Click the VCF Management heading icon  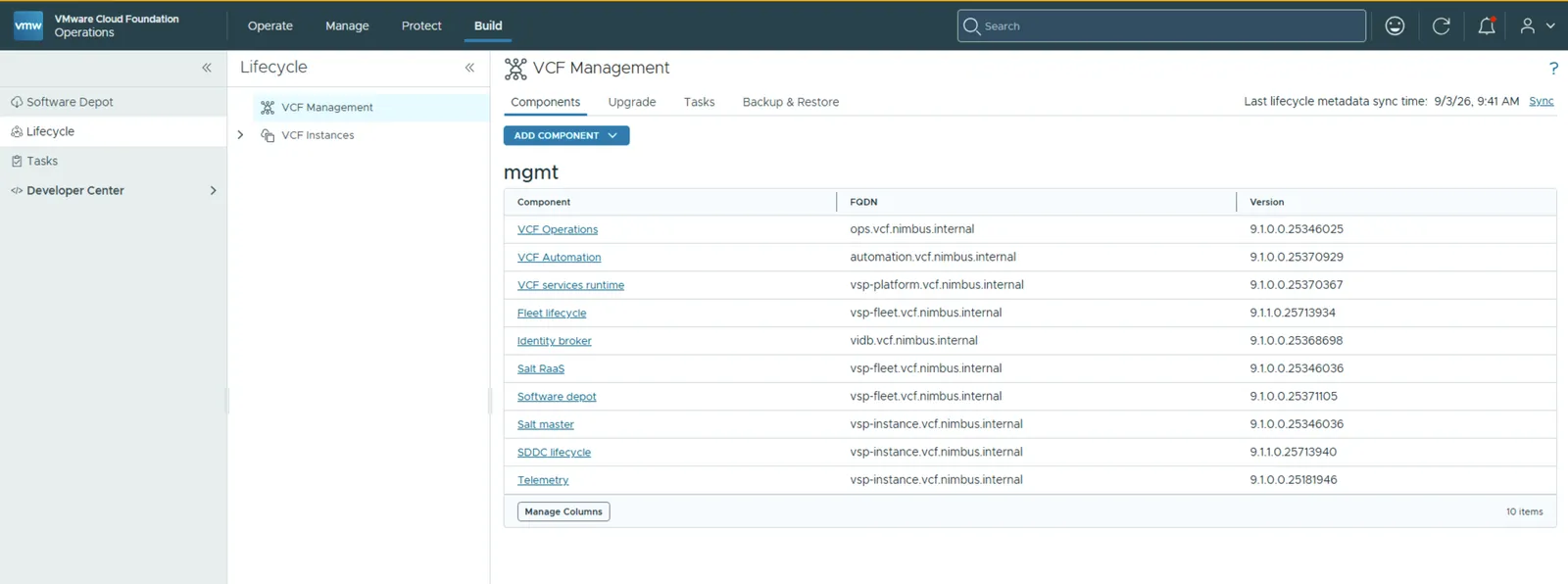(x=515, y=69)
